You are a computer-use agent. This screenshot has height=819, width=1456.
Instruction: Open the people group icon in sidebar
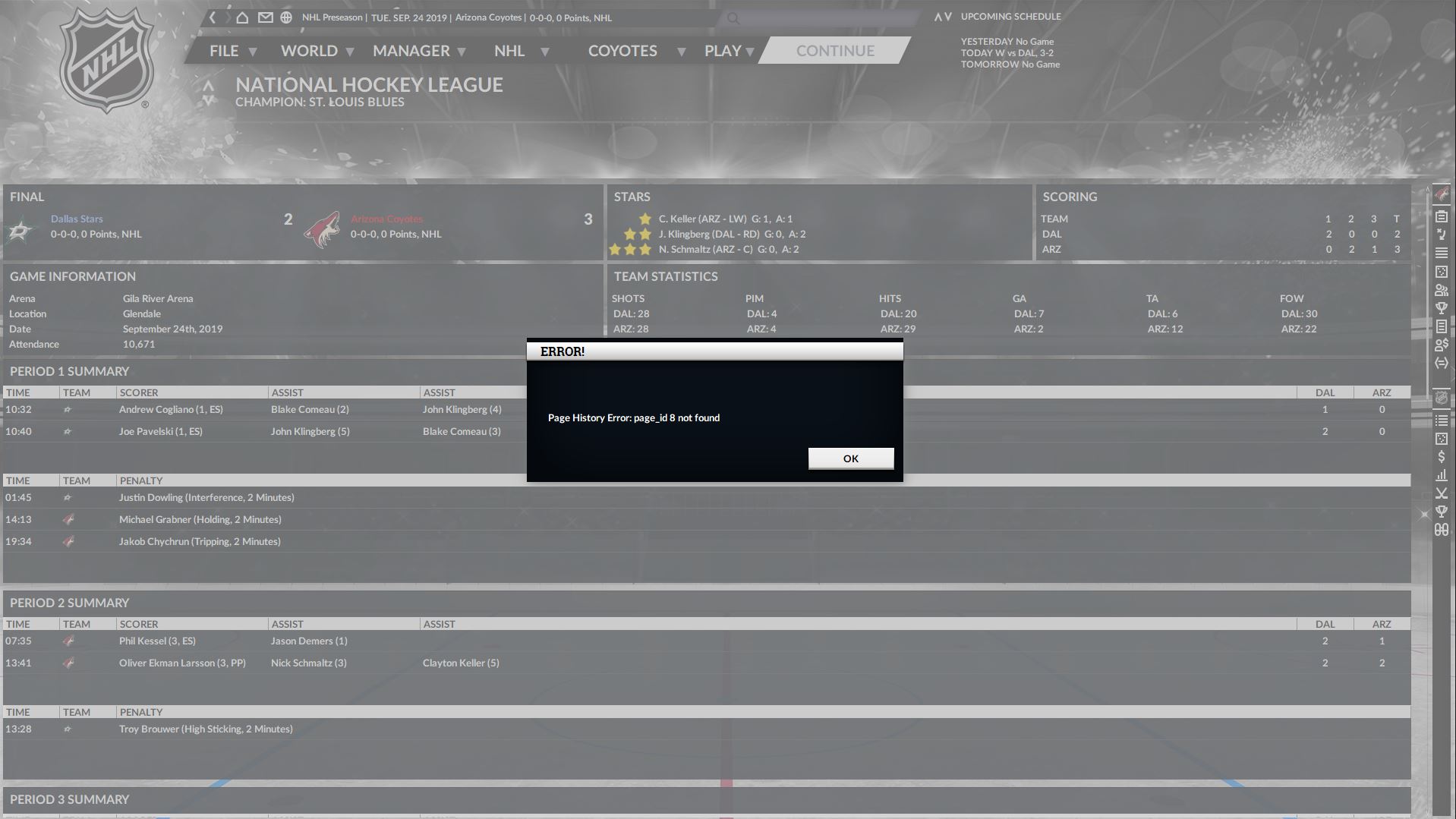[x=1441, y=290]
